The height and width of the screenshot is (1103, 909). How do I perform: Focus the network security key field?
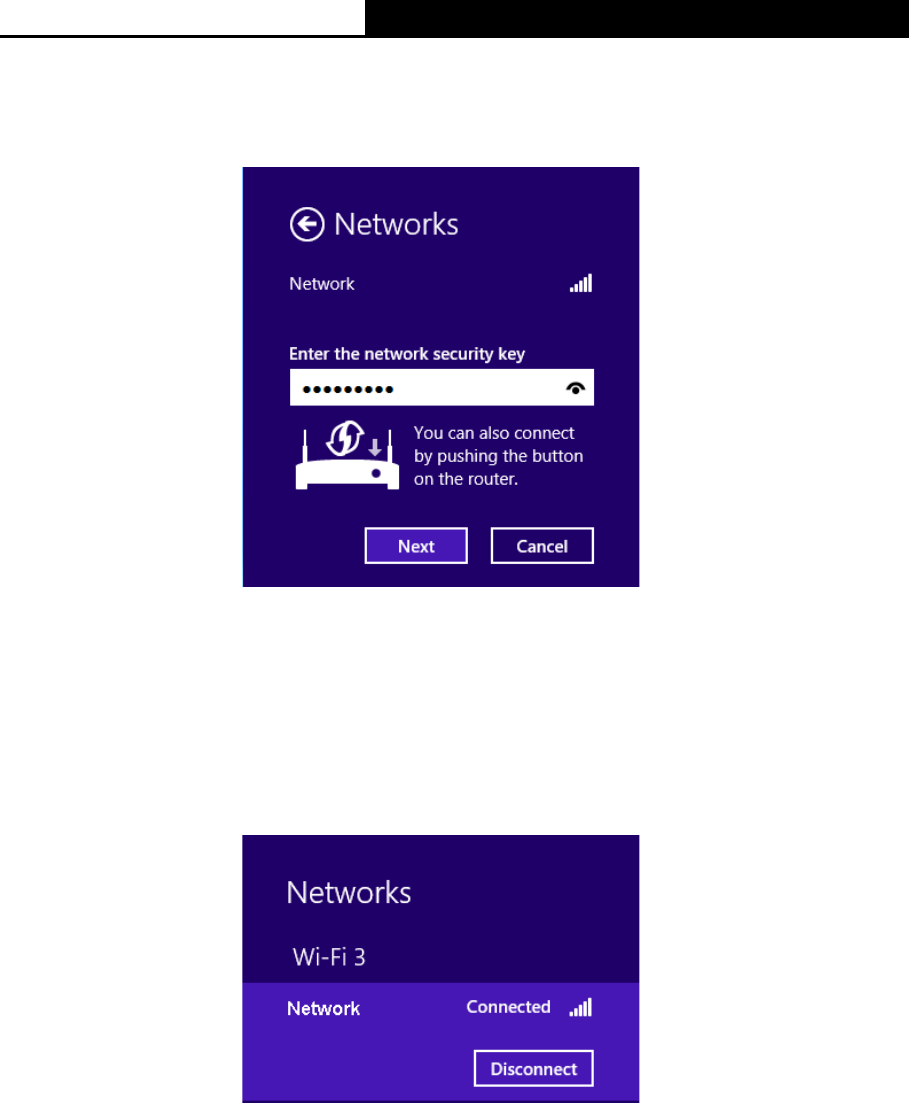click(x=441, y=388)
